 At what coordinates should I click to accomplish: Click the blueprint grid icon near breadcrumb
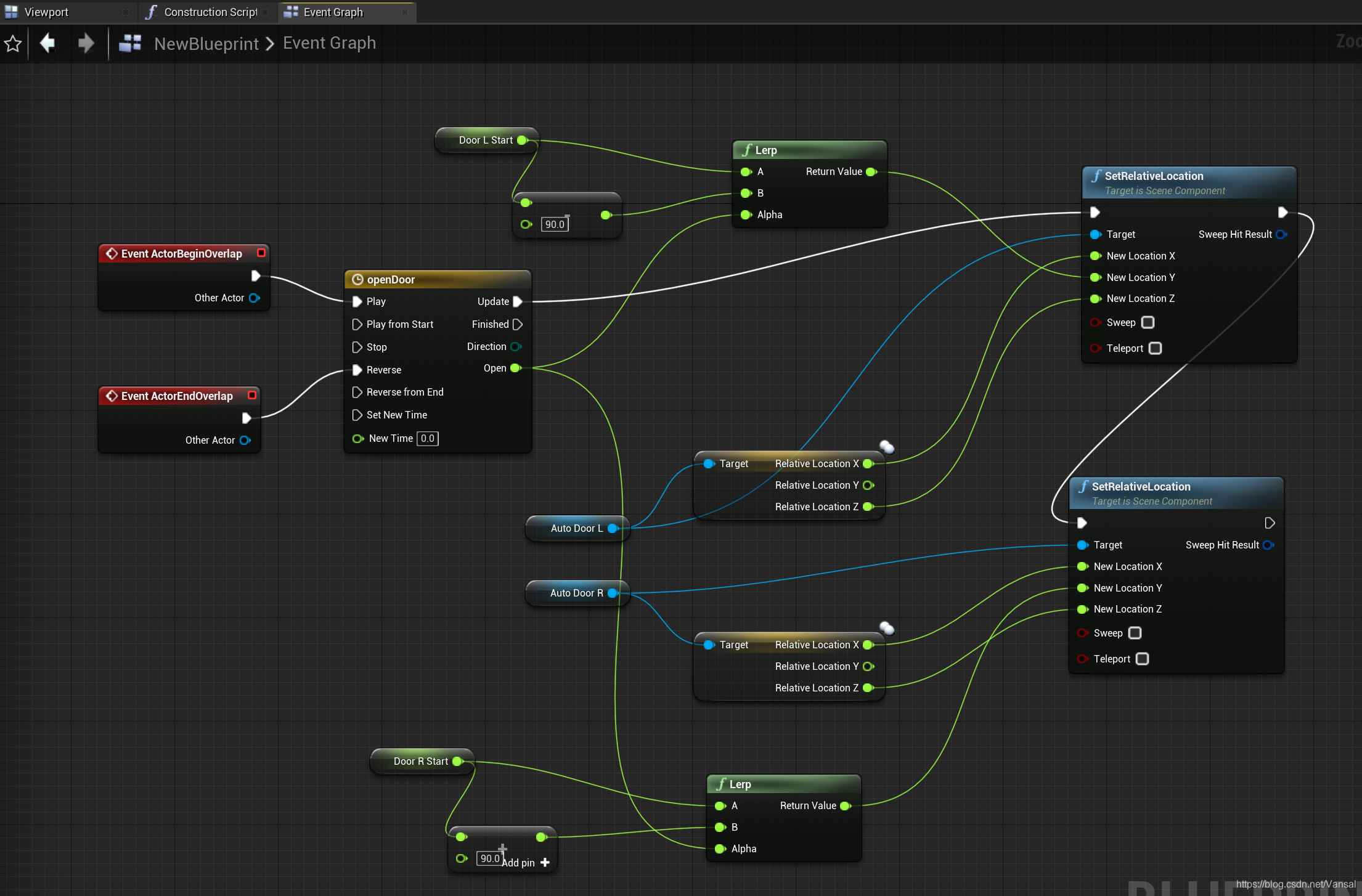(130, 43)
